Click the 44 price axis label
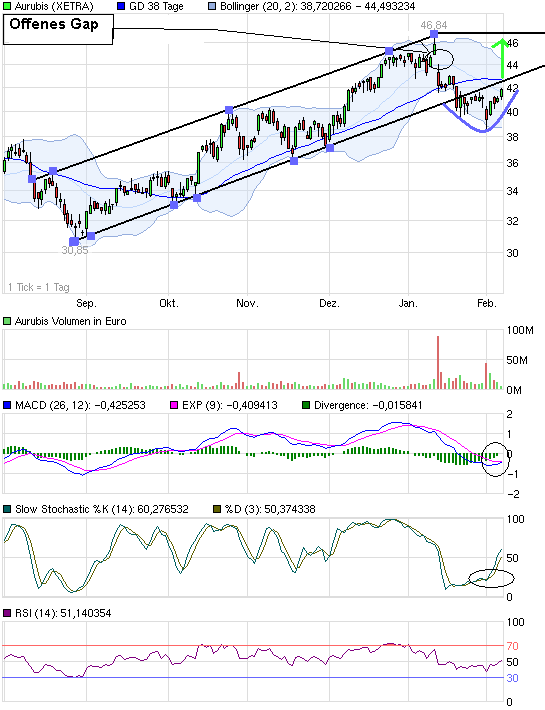This screenshot has width=545, height=710. [512, 65]
